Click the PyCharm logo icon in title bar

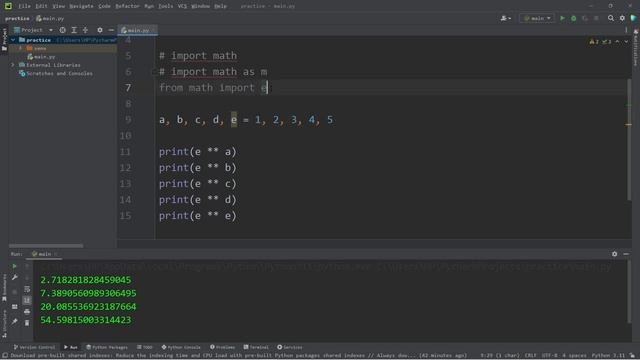pyautogui.click(x=8, y=6)
